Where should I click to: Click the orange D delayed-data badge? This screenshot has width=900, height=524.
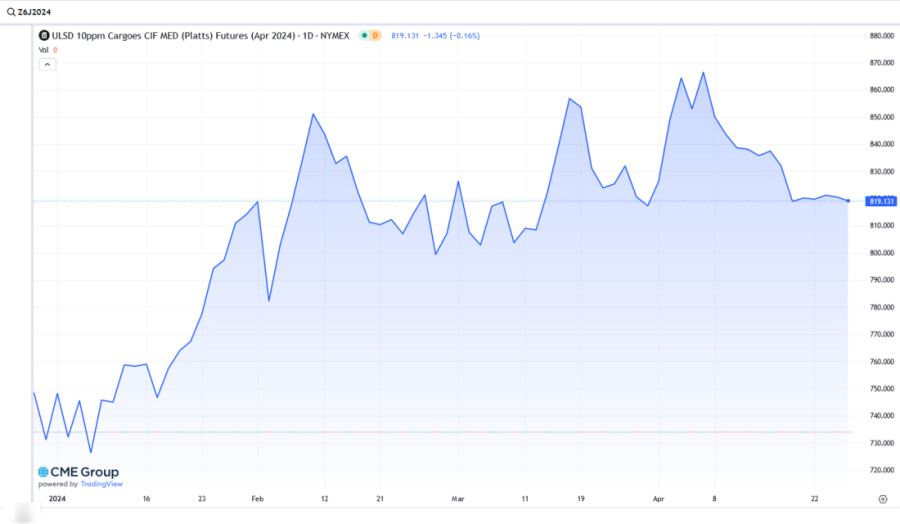pyautogui.click(x=375, y=35)
